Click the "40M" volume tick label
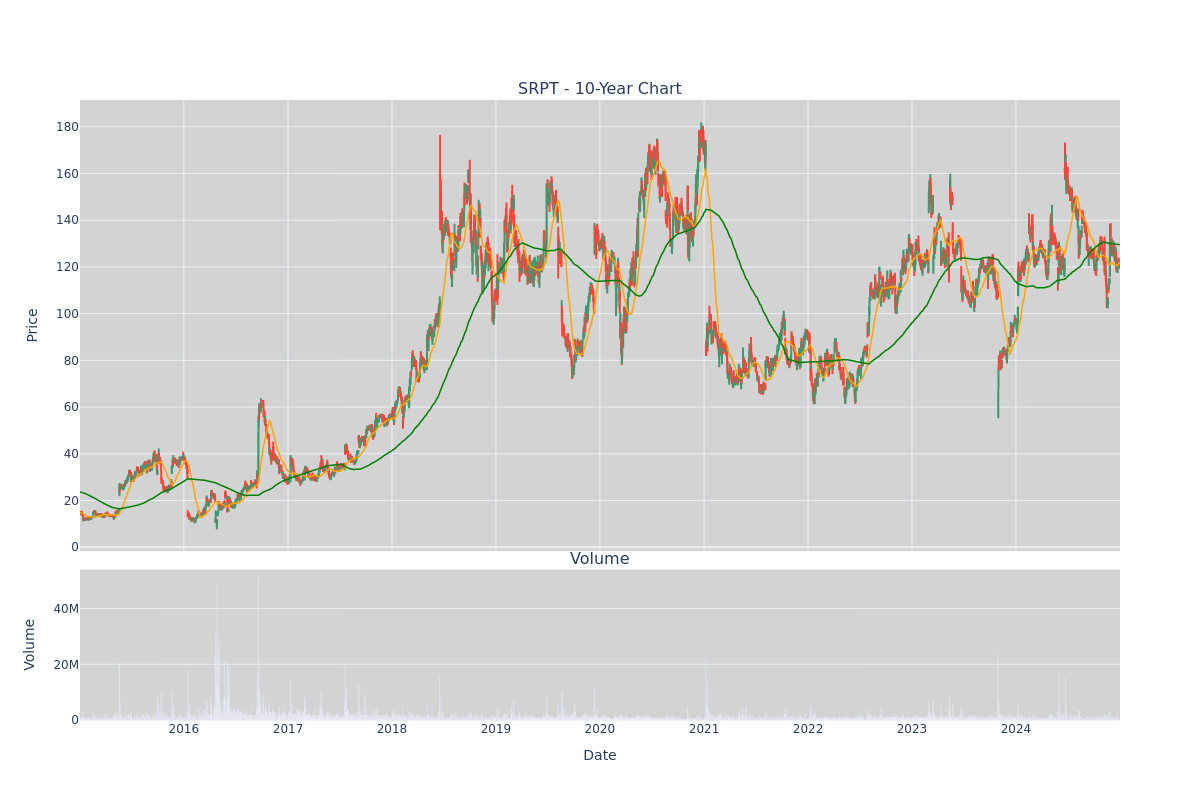Image resolution: width=1200 pixels, height=800 pixels. 66,609
